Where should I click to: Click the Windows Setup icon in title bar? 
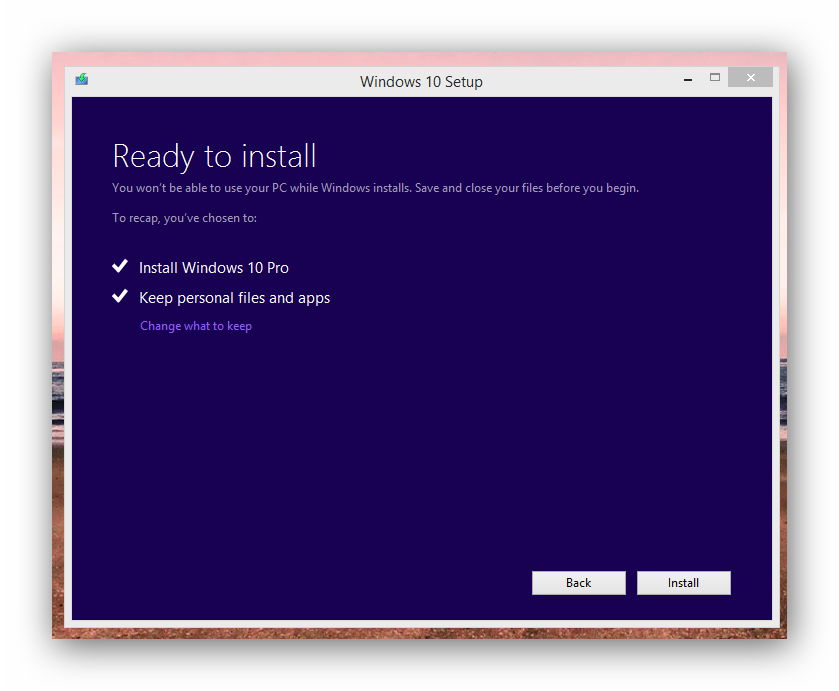tap(82, 80)
